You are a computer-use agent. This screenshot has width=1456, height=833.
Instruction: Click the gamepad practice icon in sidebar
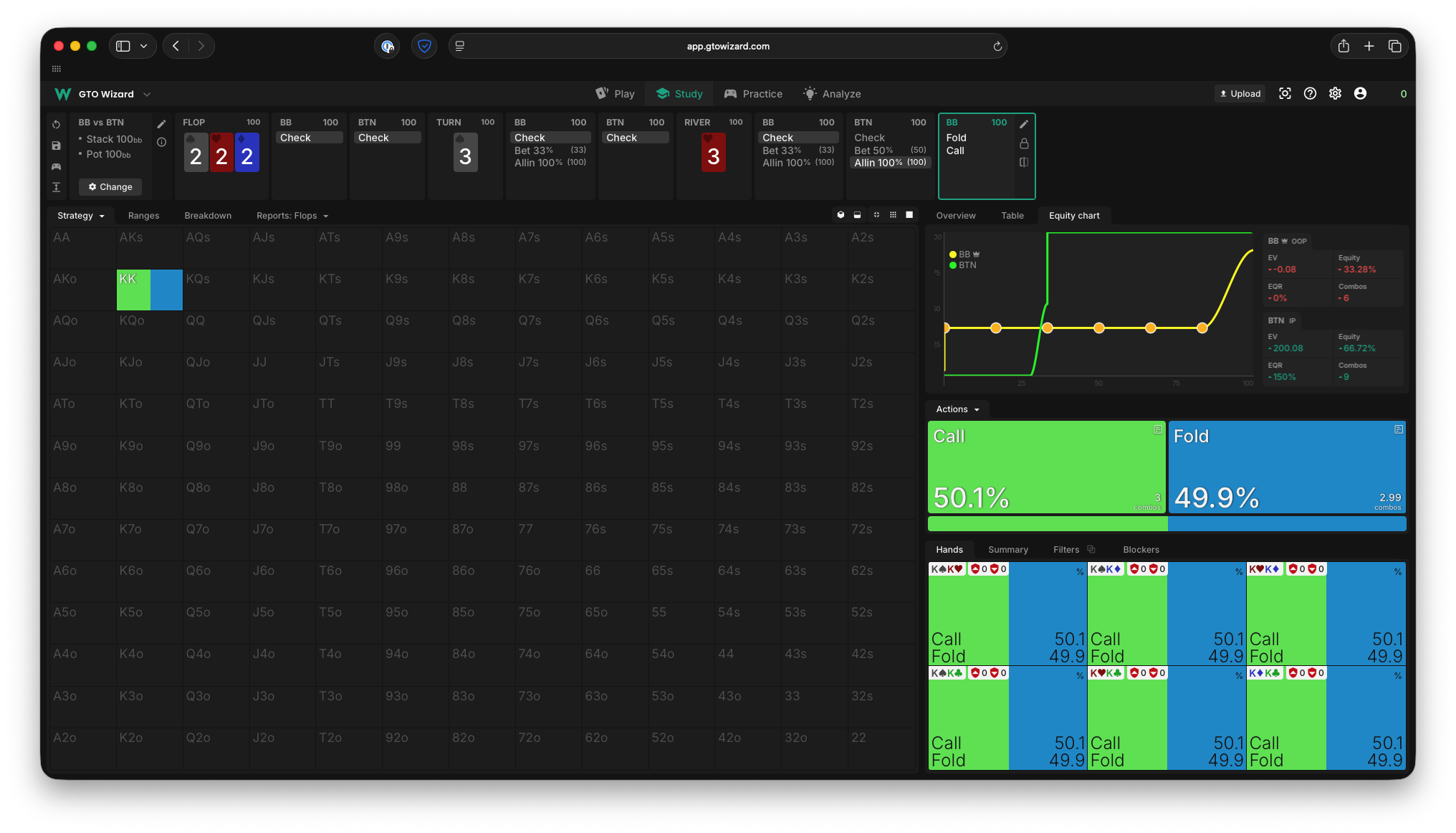(x=57, y=166)
